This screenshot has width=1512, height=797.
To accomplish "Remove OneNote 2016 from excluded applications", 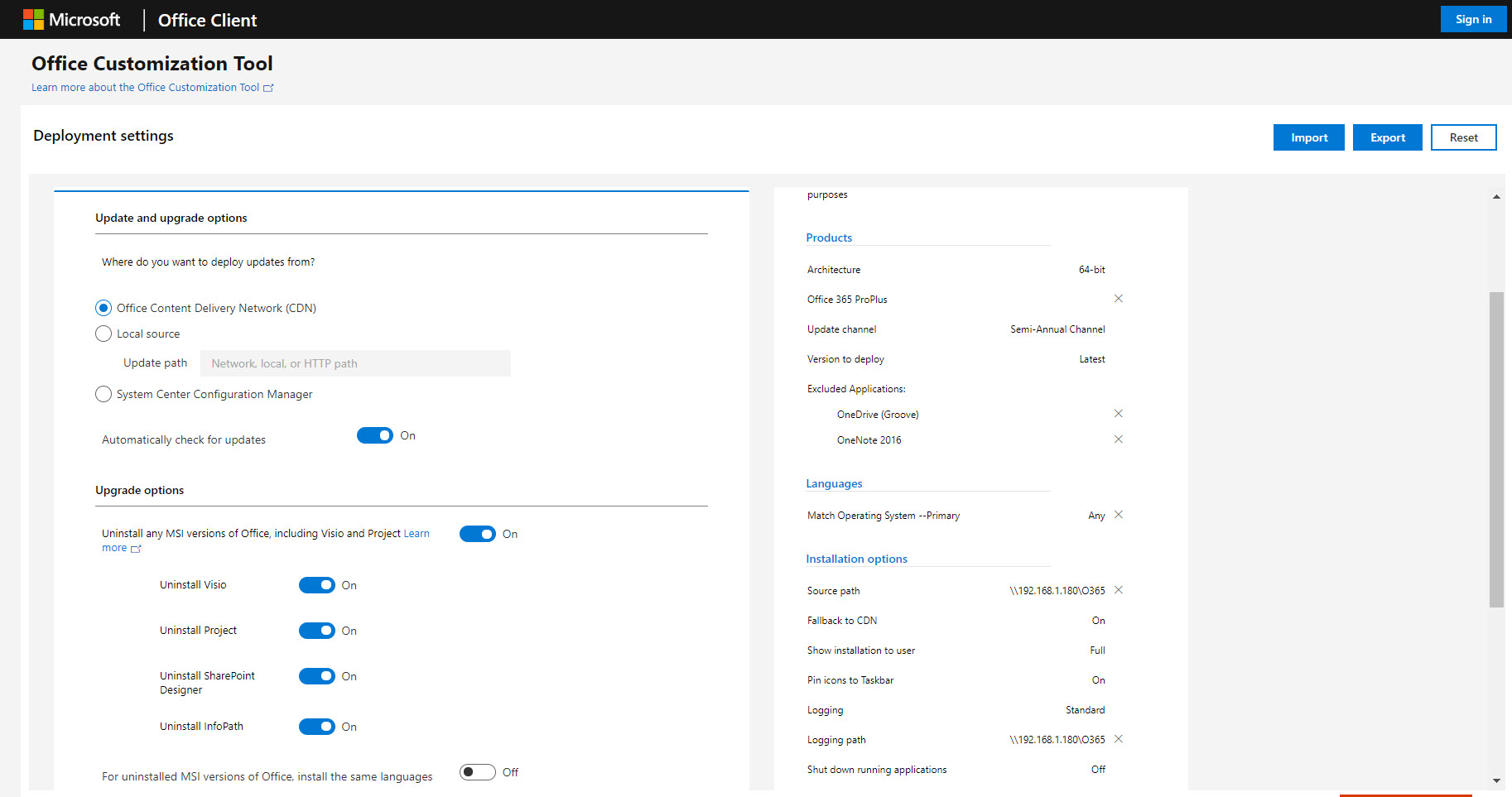I will coord(1118,439).
